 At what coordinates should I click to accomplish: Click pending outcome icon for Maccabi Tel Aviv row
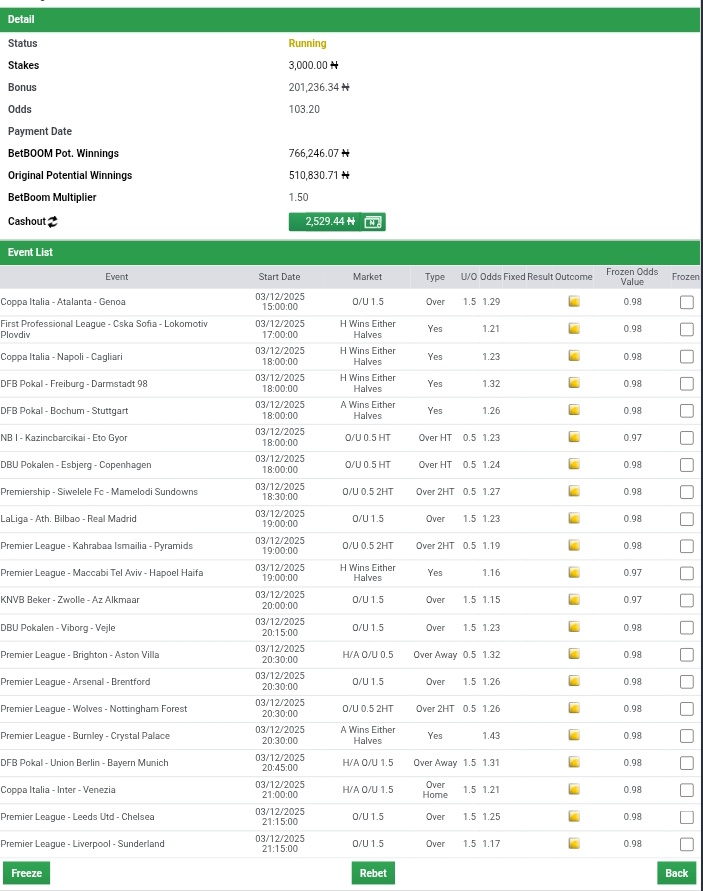click(x=574, y=572)
